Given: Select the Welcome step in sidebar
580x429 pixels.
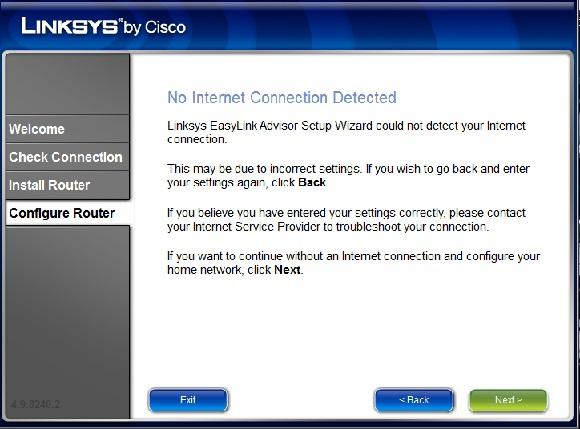Looking at the screenshot, I should point(67,129).
